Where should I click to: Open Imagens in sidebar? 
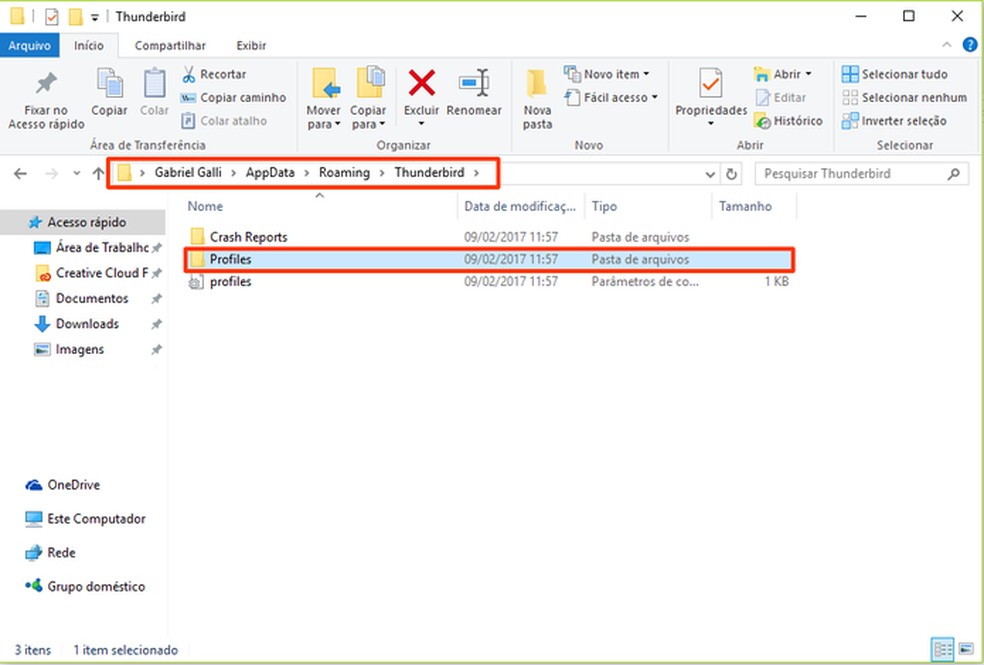pyautogui.click(x=70, y=349)
